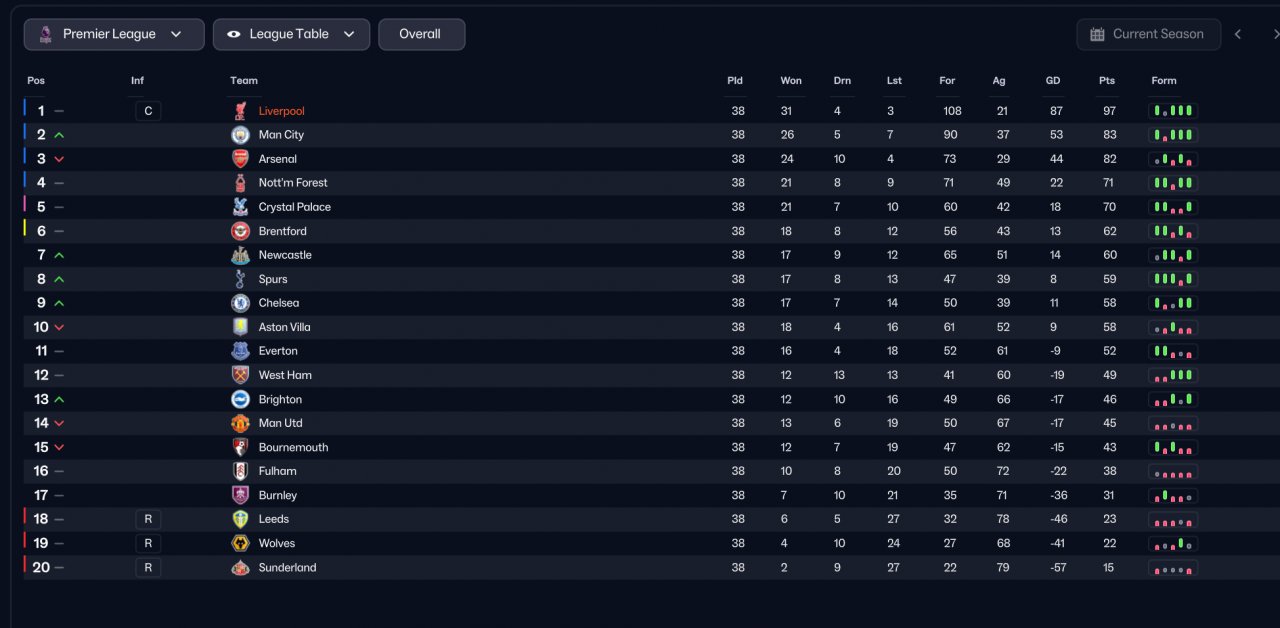
Task: Click the R relegation badge for Leeds
Action: coord(148,519)
